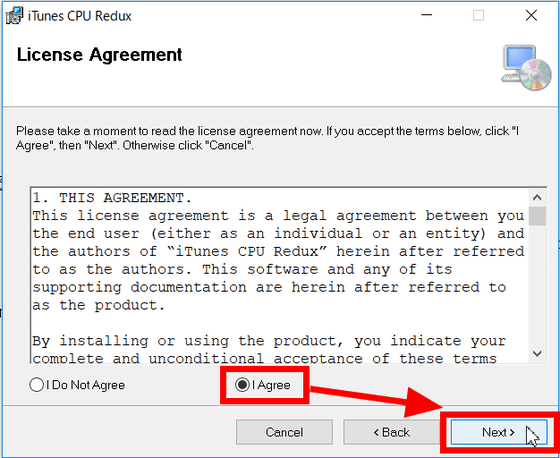The width and height of the screenshot is (560, 458).
Task: Click the "iTunes CPU Redux" window title text
Action: [x=80, y=16]
